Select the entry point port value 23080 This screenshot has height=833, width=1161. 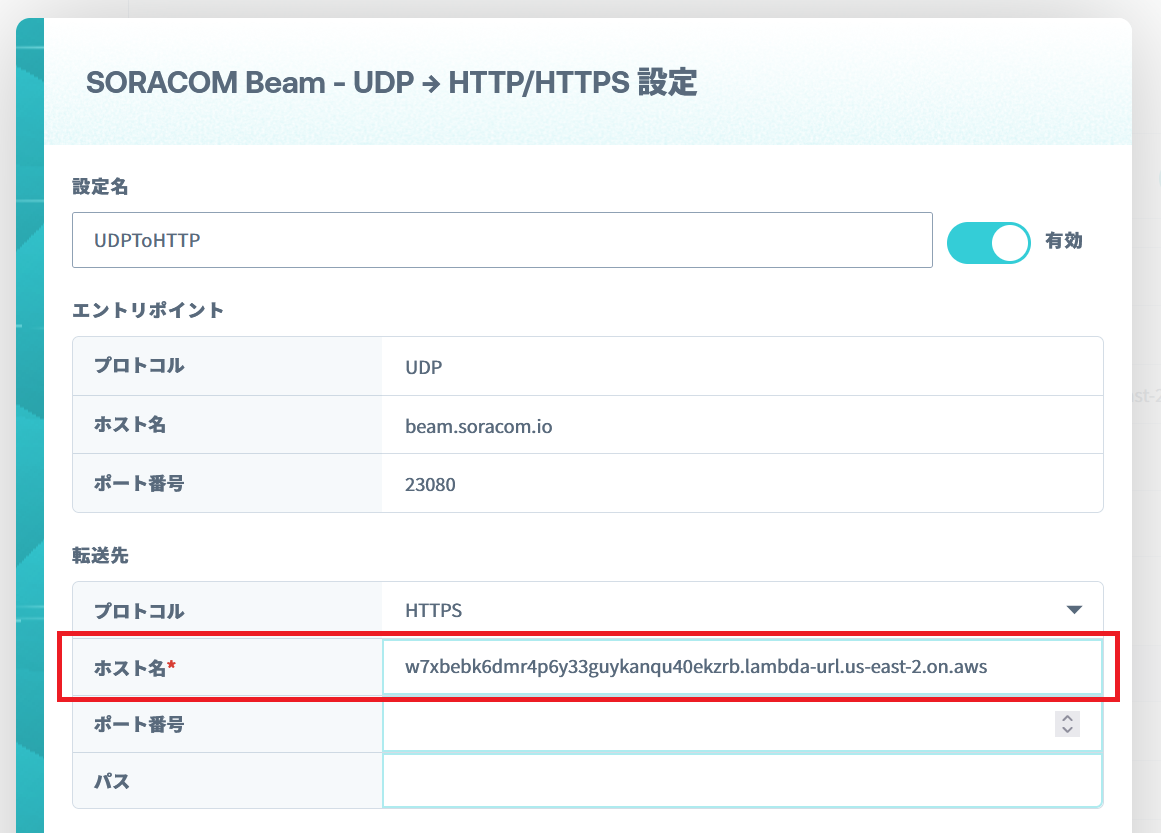(x=429, y=484)
